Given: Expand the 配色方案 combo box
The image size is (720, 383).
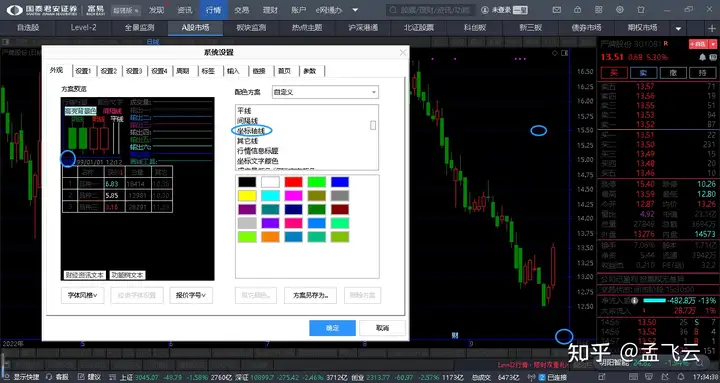Looking at the screenshot, I should point(325,92).
